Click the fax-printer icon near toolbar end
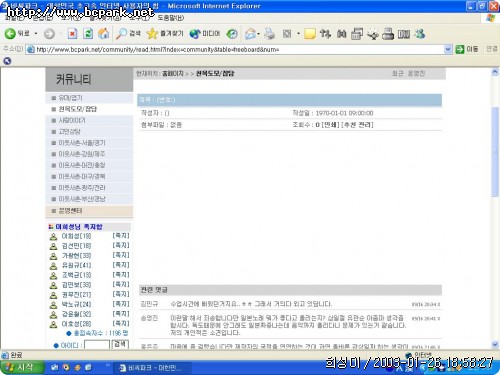 388,34
